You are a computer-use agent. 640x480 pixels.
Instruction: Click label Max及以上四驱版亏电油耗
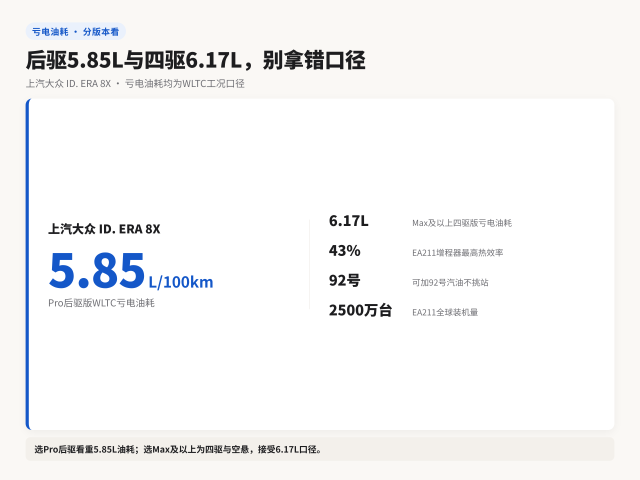(462, 223)
